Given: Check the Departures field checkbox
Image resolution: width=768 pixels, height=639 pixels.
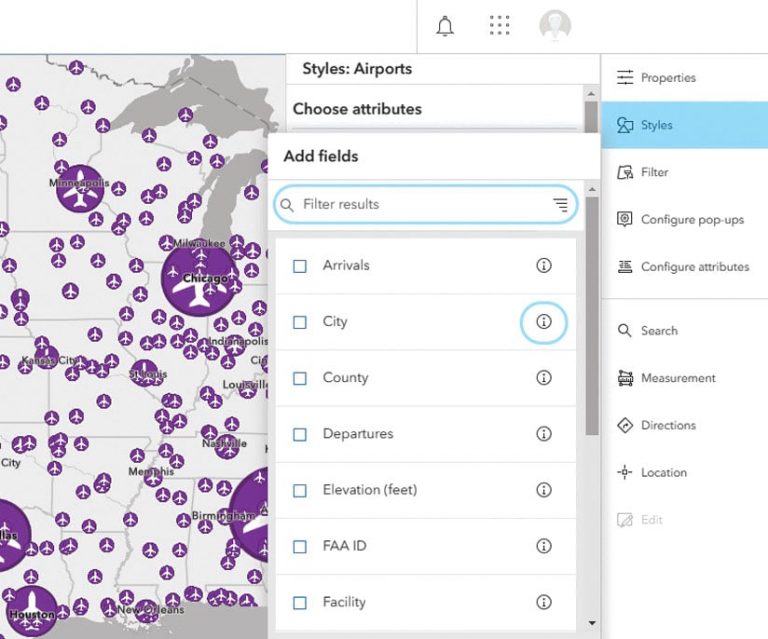Looking at the screenshot, I should click(300, 434).
